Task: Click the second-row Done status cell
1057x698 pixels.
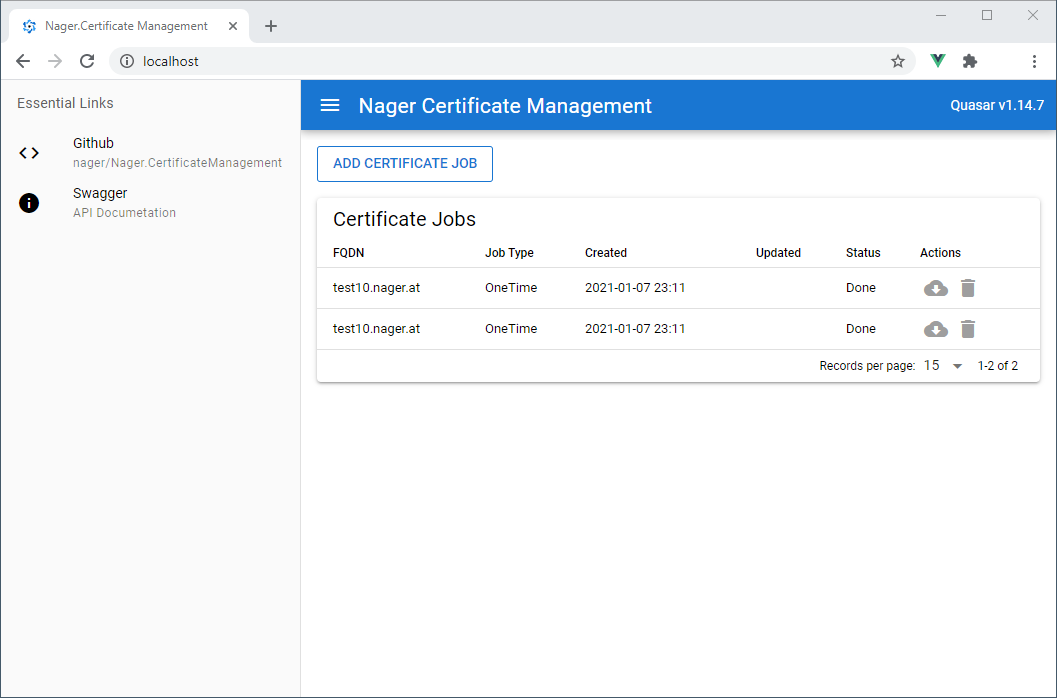Action: tap(861, 329)
